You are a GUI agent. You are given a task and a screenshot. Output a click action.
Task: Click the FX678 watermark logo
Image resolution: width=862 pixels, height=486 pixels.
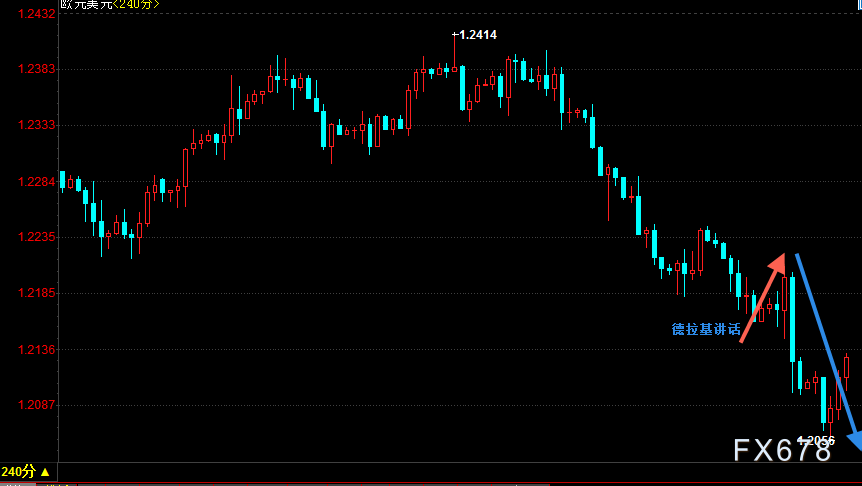click(x=781, y=451)
